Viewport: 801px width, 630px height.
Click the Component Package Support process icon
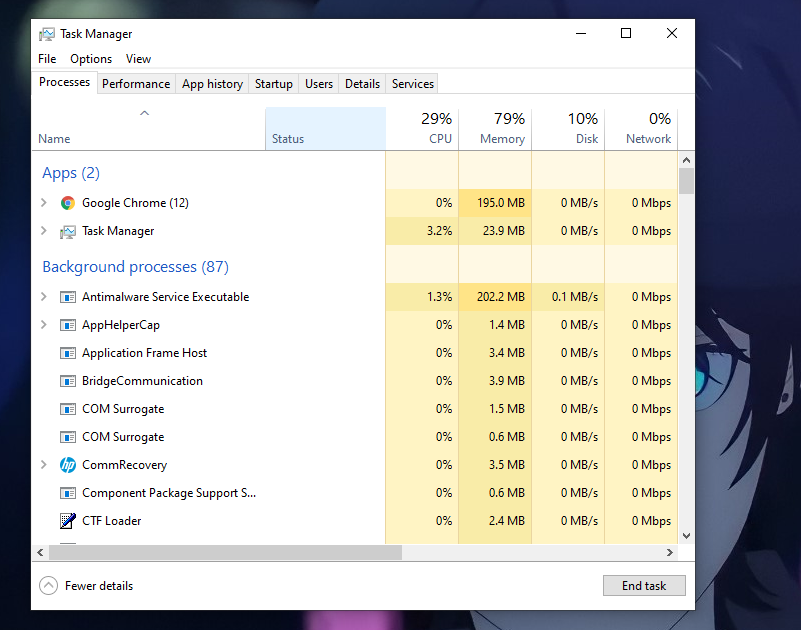[67, 493]
